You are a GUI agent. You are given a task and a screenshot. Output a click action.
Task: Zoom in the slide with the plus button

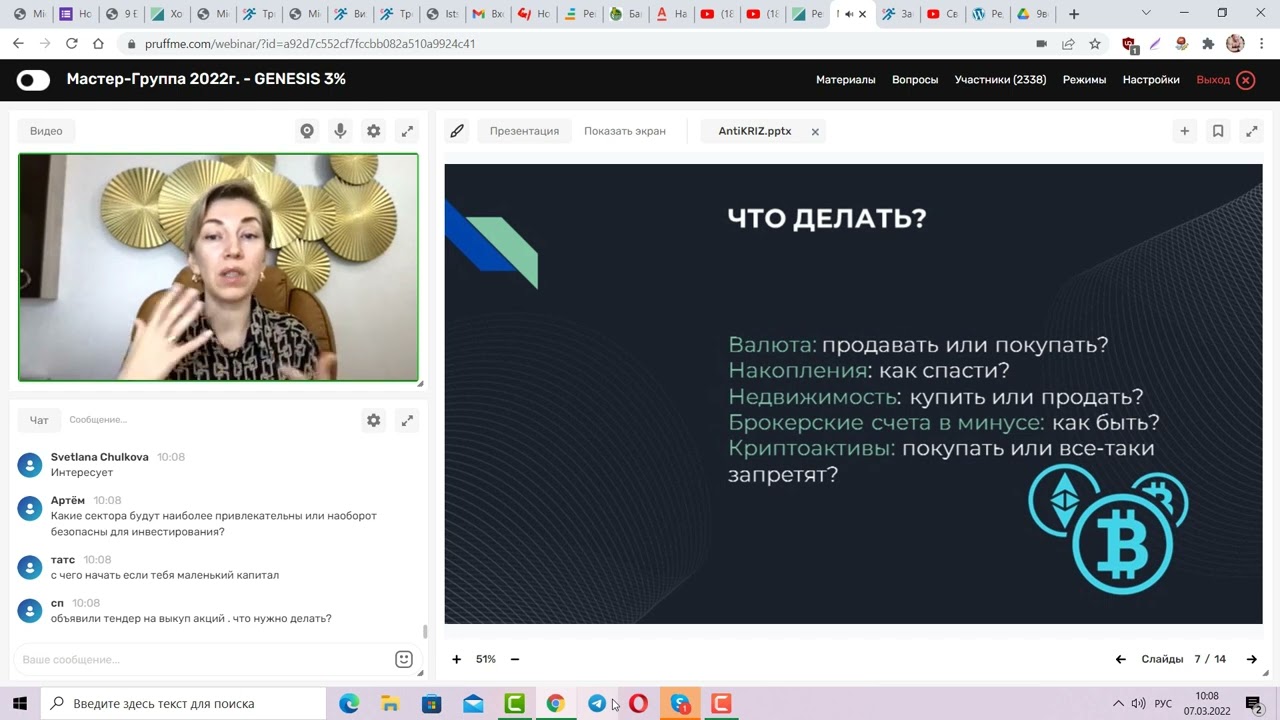pos(457,659)
